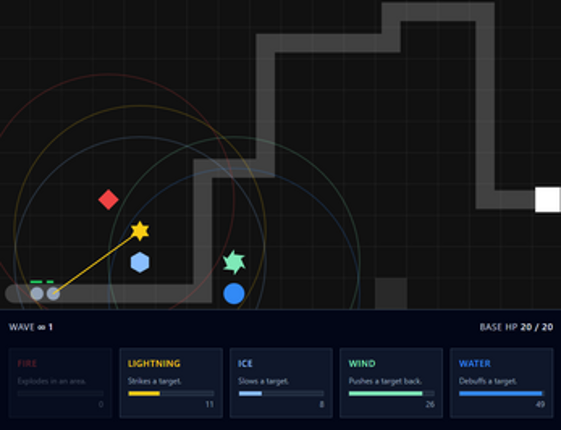Click the Base HP 20 / 20 indicator
561x430 pixels.
(516, 327)
